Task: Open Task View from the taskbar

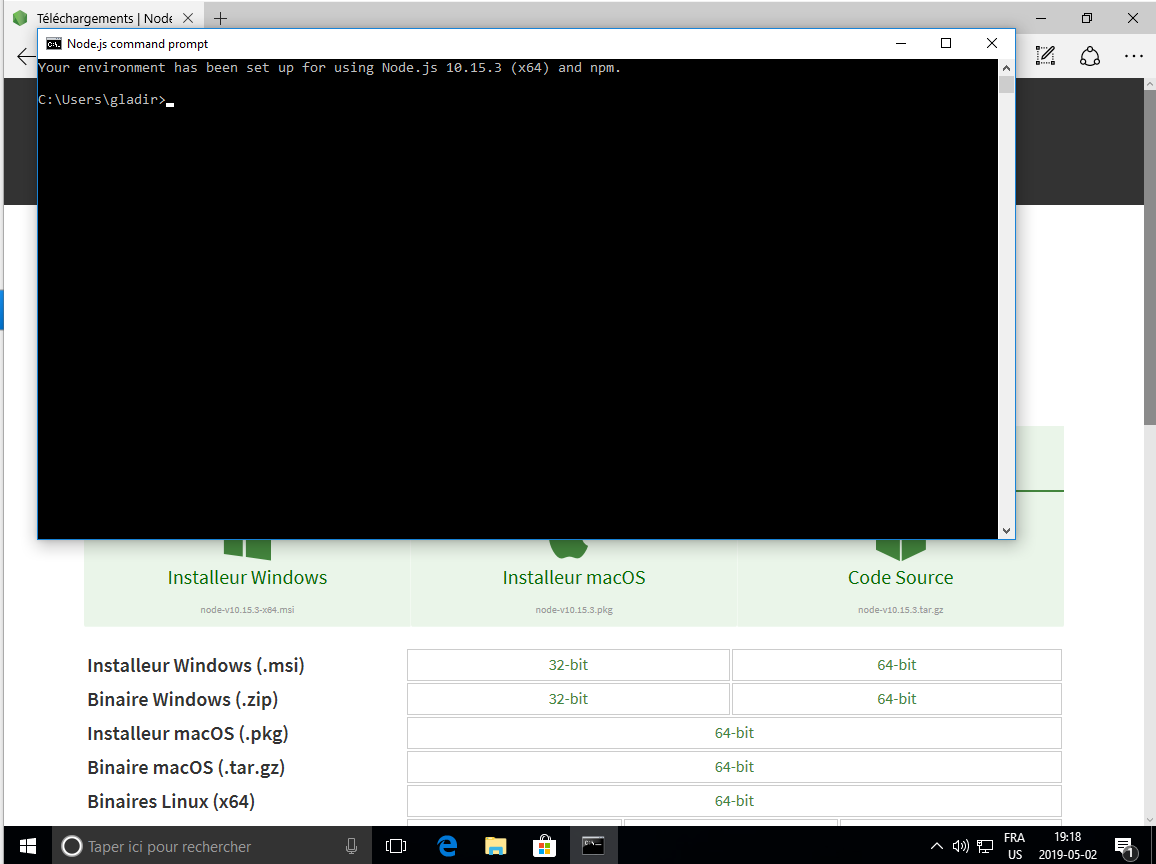Action: point(396,846)
